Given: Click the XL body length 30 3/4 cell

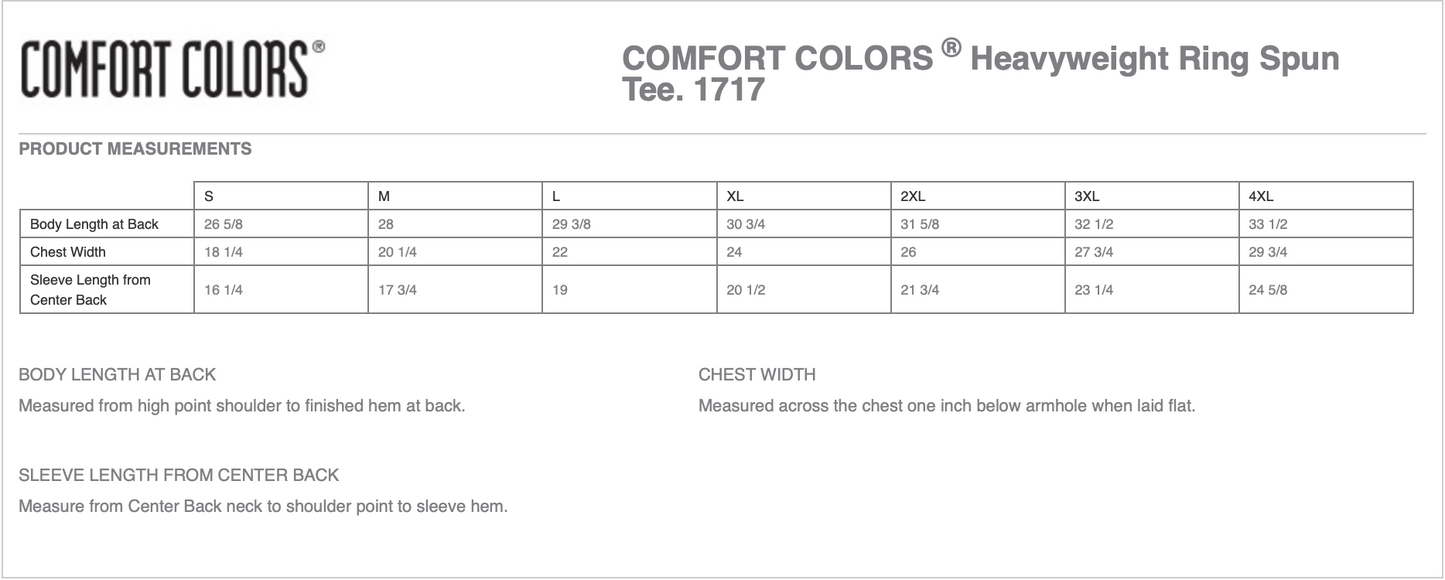Looking at the screenshot, I should (x=746, y=224).
